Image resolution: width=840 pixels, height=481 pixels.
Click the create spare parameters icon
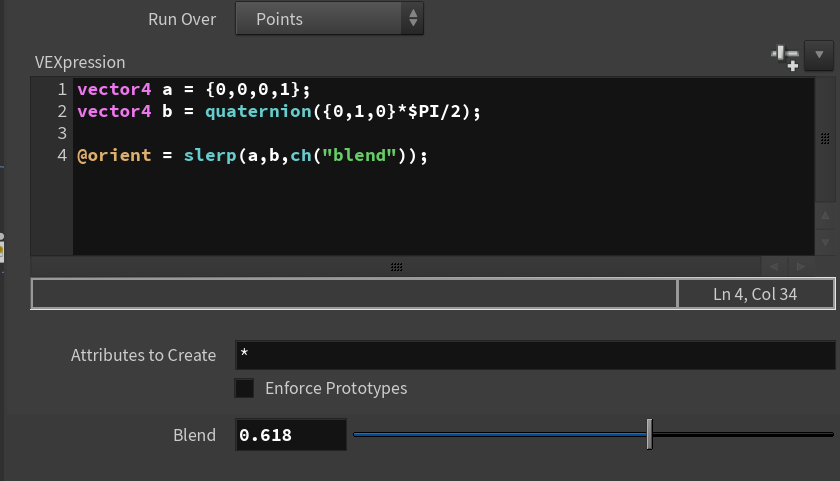pos(785,57)
